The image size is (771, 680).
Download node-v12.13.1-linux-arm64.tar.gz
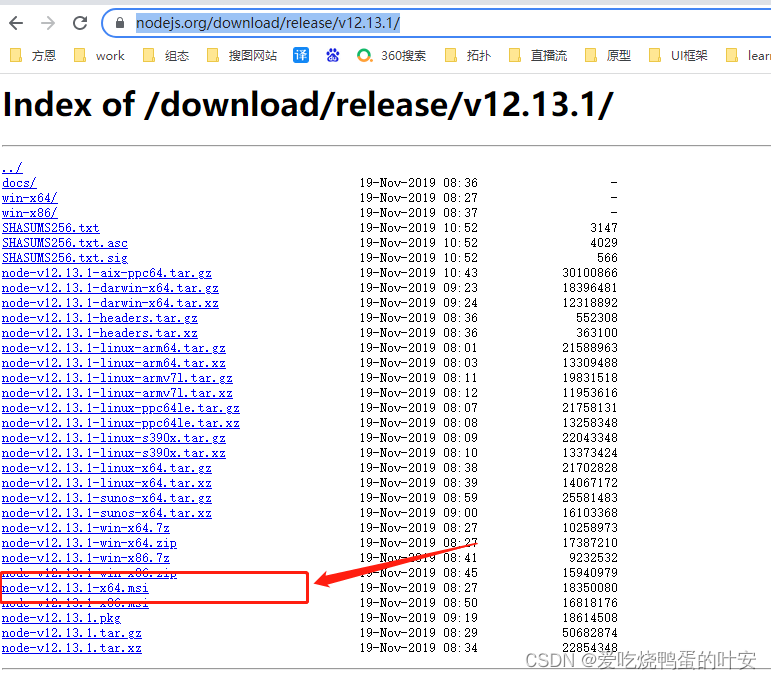coord(114,348)
